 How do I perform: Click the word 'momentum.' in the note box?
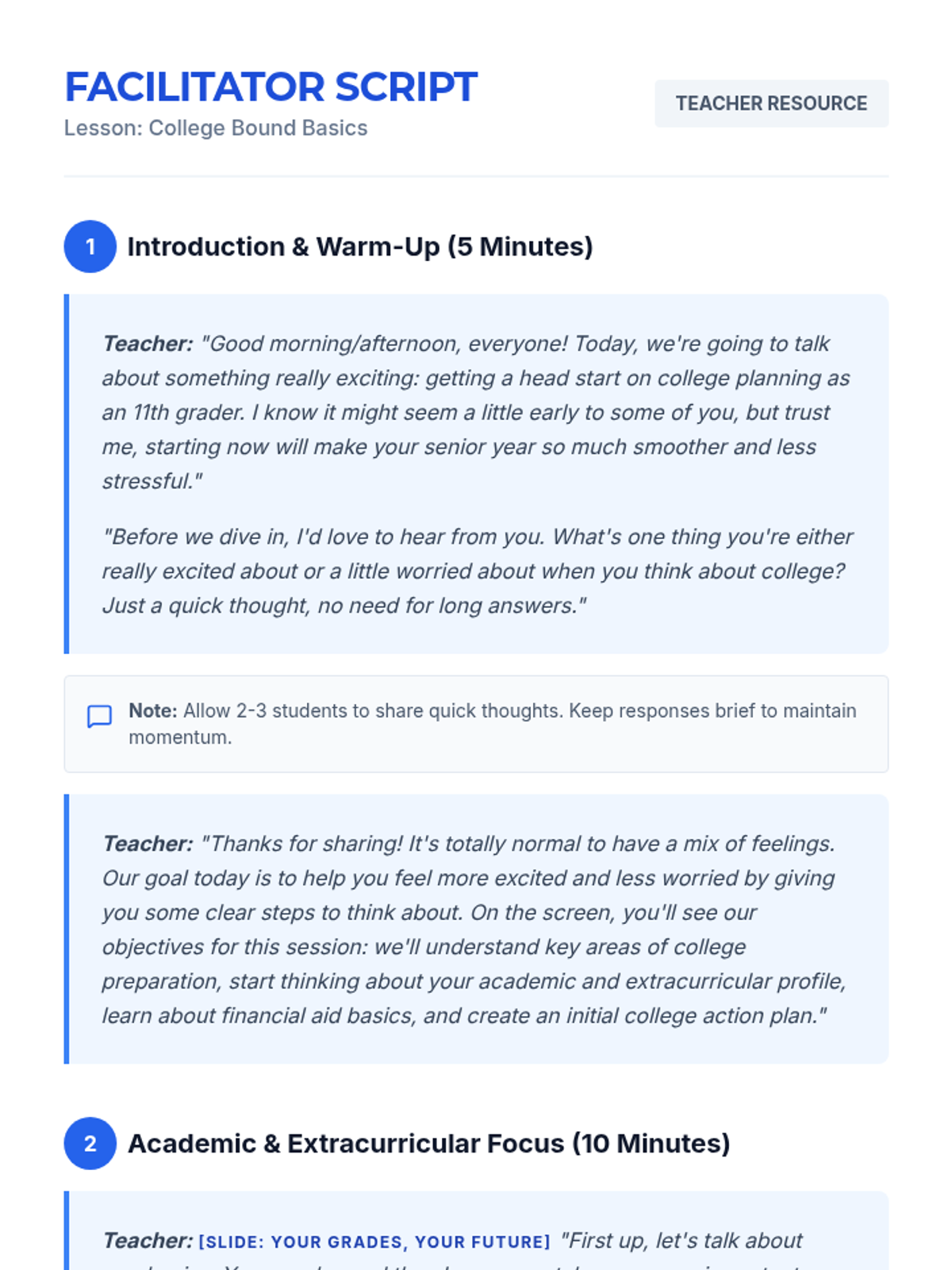(180, 737)
